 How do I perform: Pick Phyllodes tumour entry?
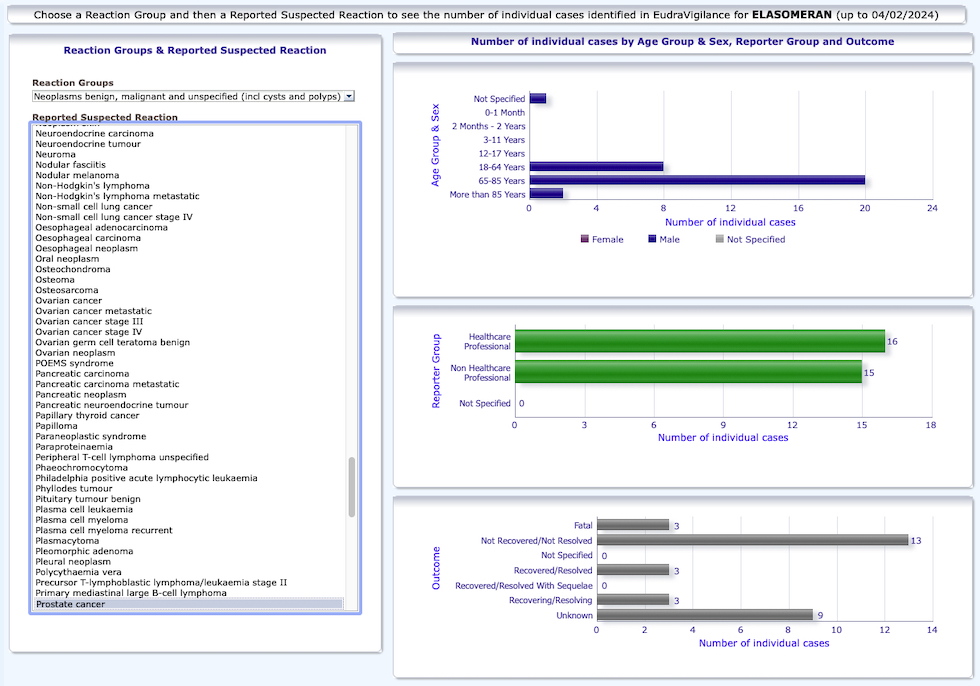[74, 489]
